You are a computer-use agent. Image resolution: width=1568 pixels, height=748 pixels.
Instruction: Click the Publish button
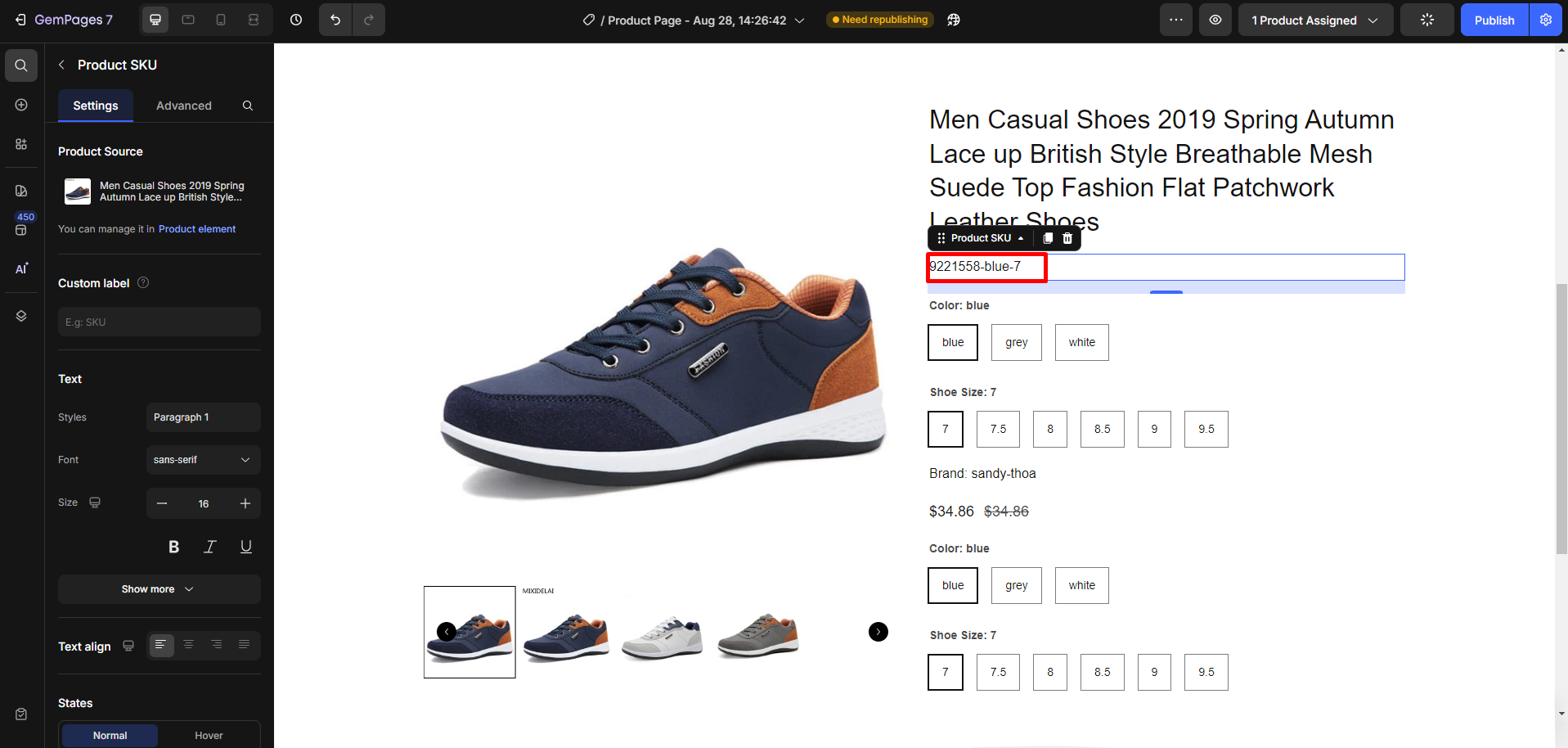(1494, 20)
